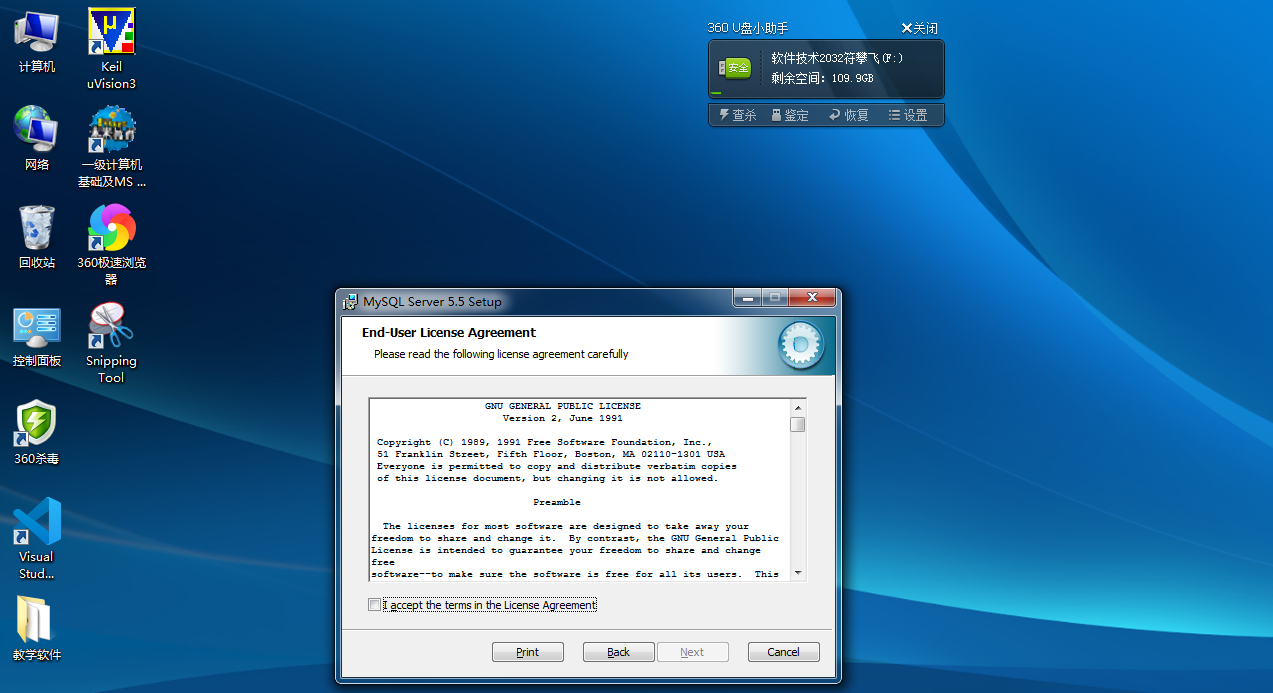Open the 回收站 recycle bin

[37, 237]
